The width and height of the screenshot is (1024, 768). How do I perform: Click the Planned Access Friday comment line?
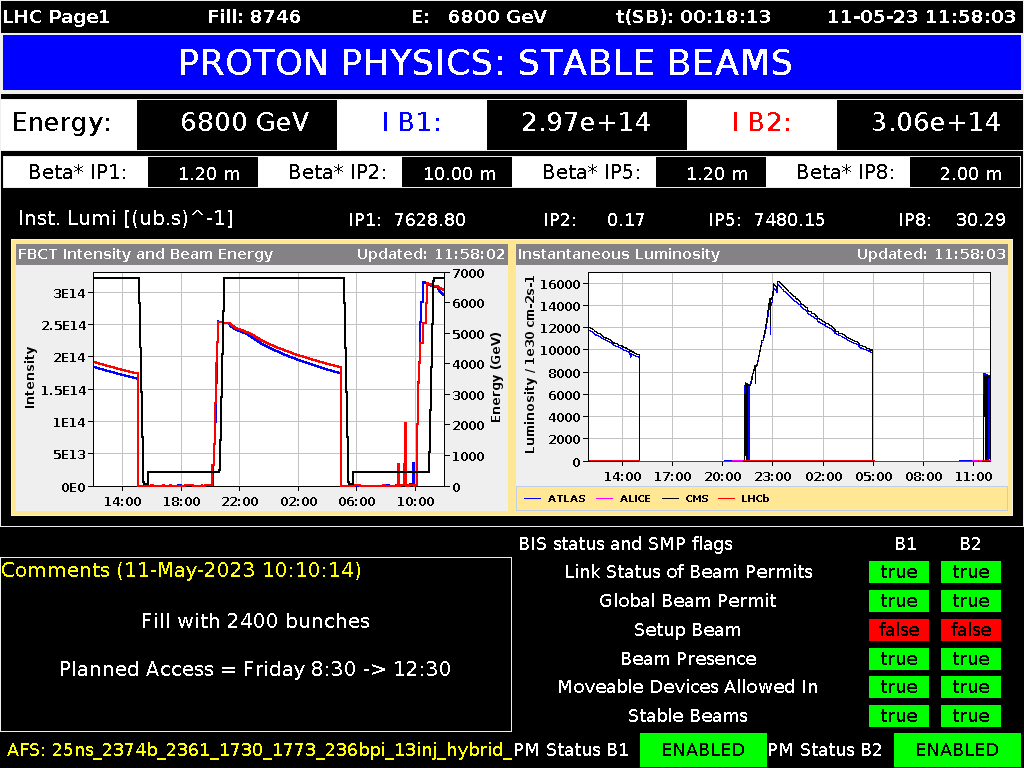click(x=255, y=669)
